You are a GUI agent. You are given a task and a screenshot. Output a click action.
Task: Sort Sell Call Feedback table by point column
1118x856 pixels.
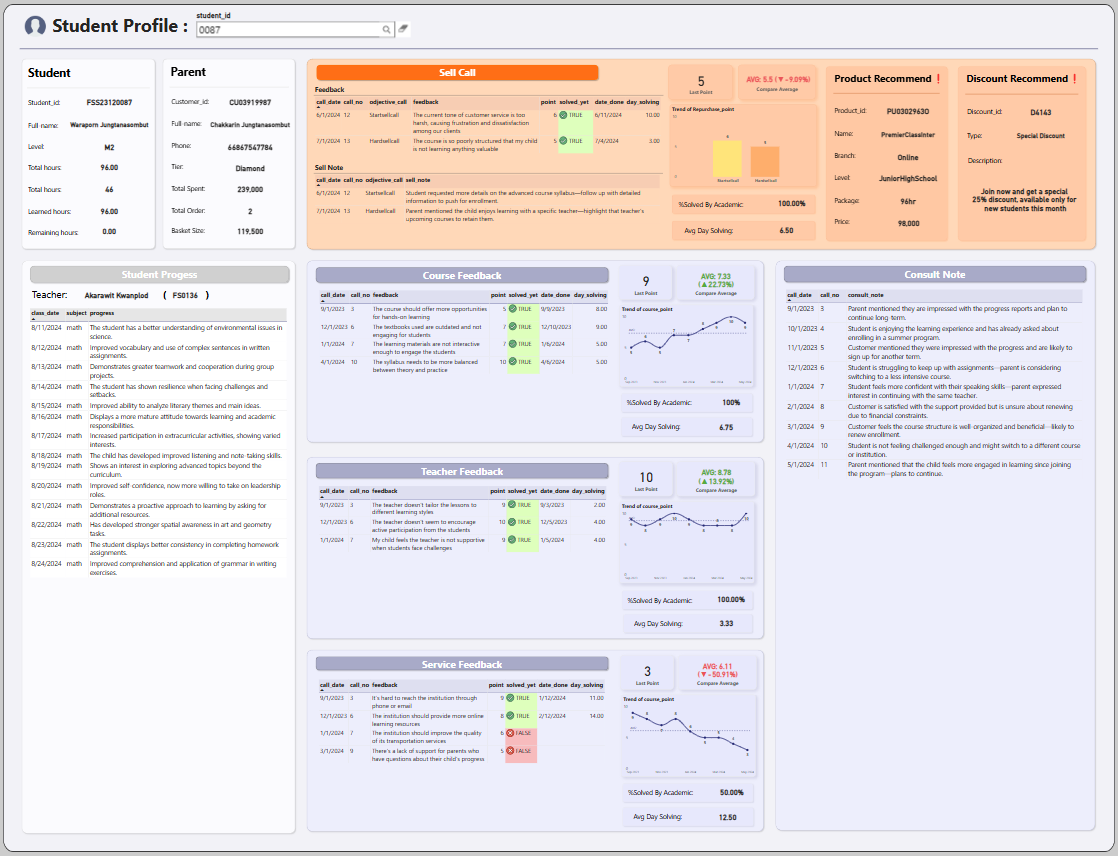coord(548,102)
